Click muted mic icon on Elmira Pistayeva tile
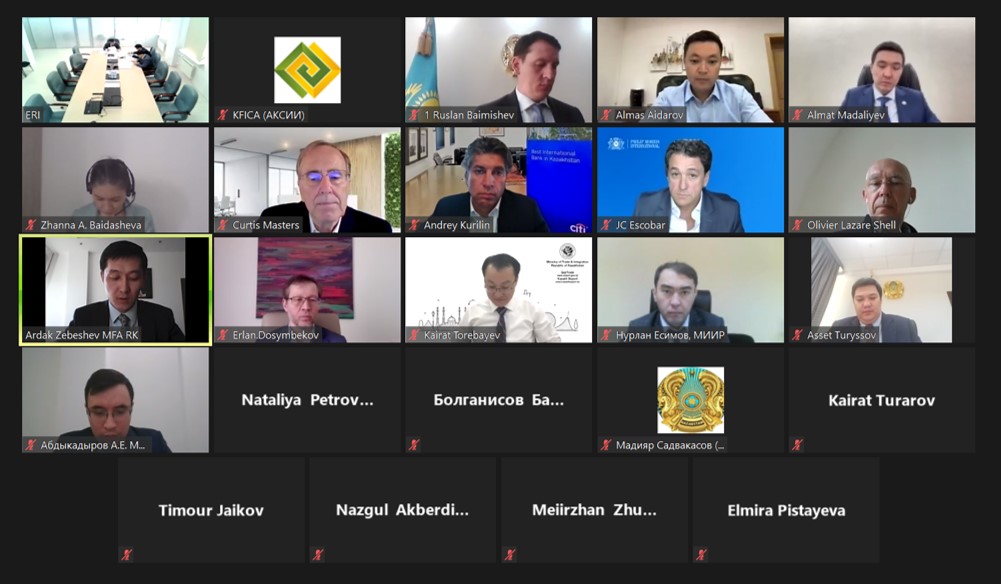Screen dimensions: 1001x584 coord(702,555)
